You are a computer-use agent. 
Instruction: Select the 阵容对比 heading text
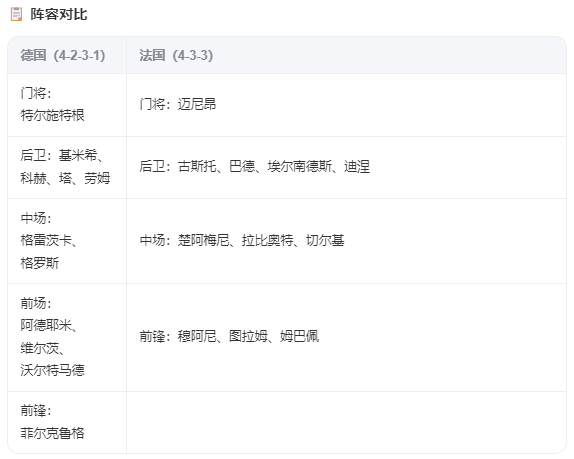59,14
